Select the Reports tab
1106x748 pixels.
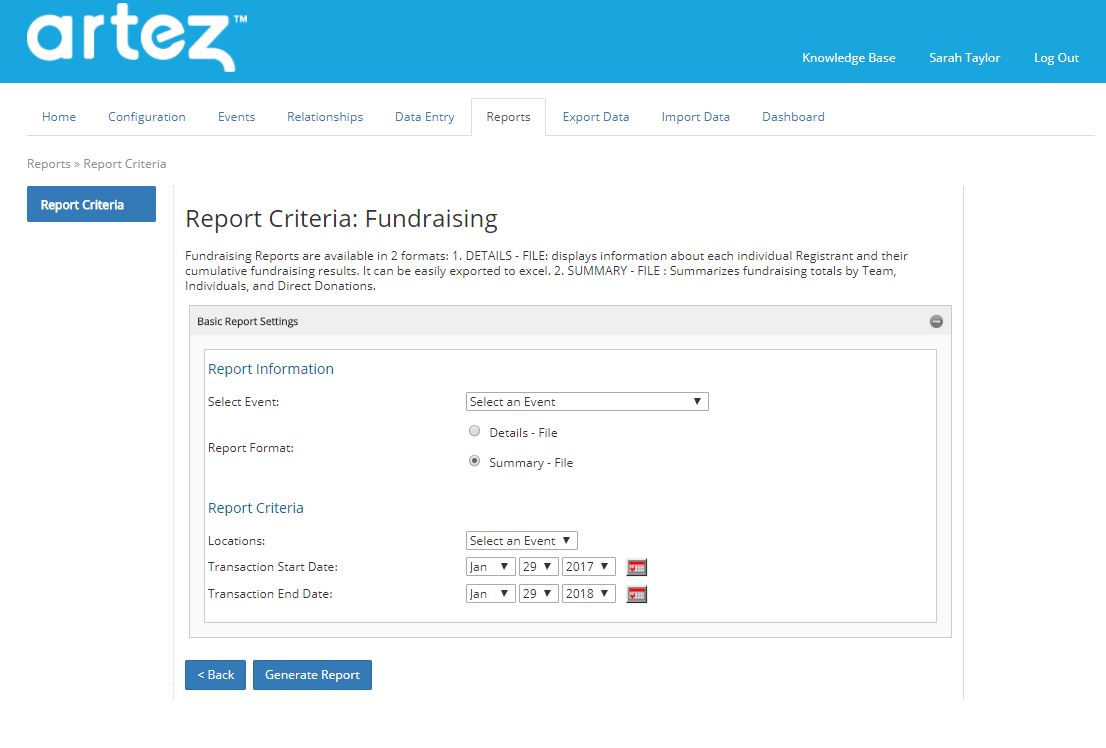pos(508,117)
